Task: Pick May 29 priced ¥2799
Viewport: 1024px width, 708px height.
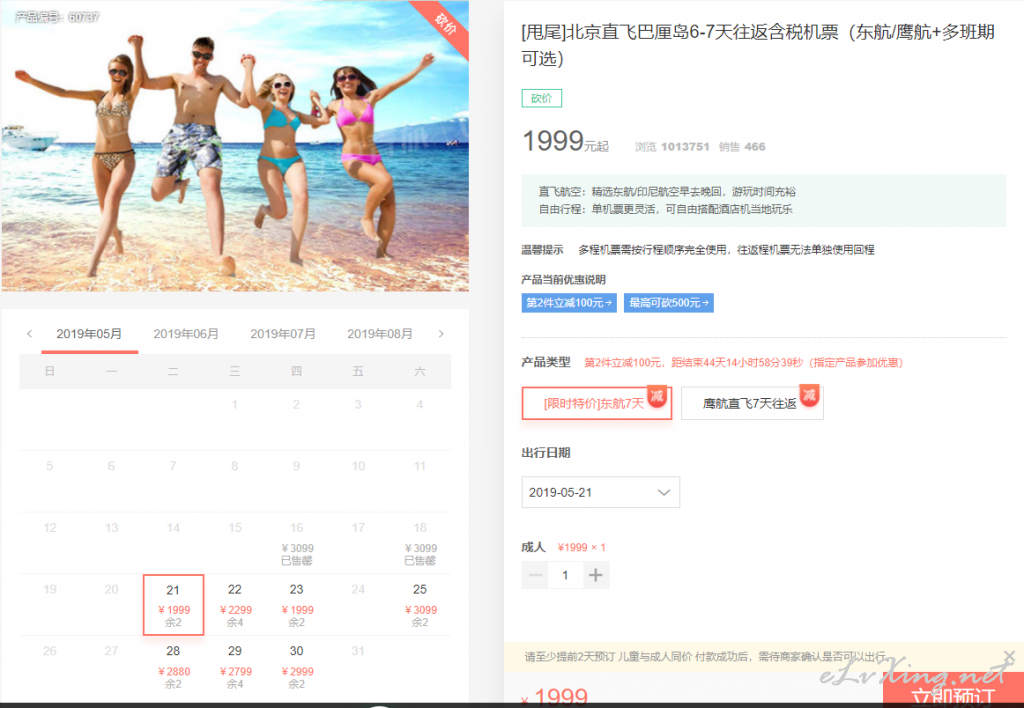Action: (235, 666)
